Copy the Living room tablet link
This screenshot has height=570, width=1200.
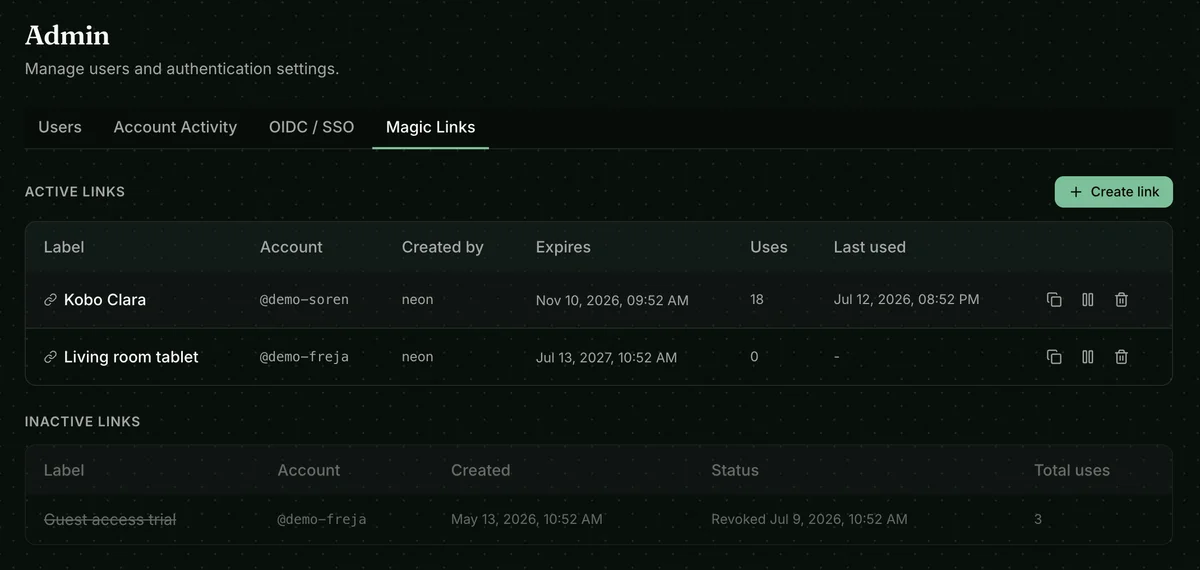(x=1054, y=356)
